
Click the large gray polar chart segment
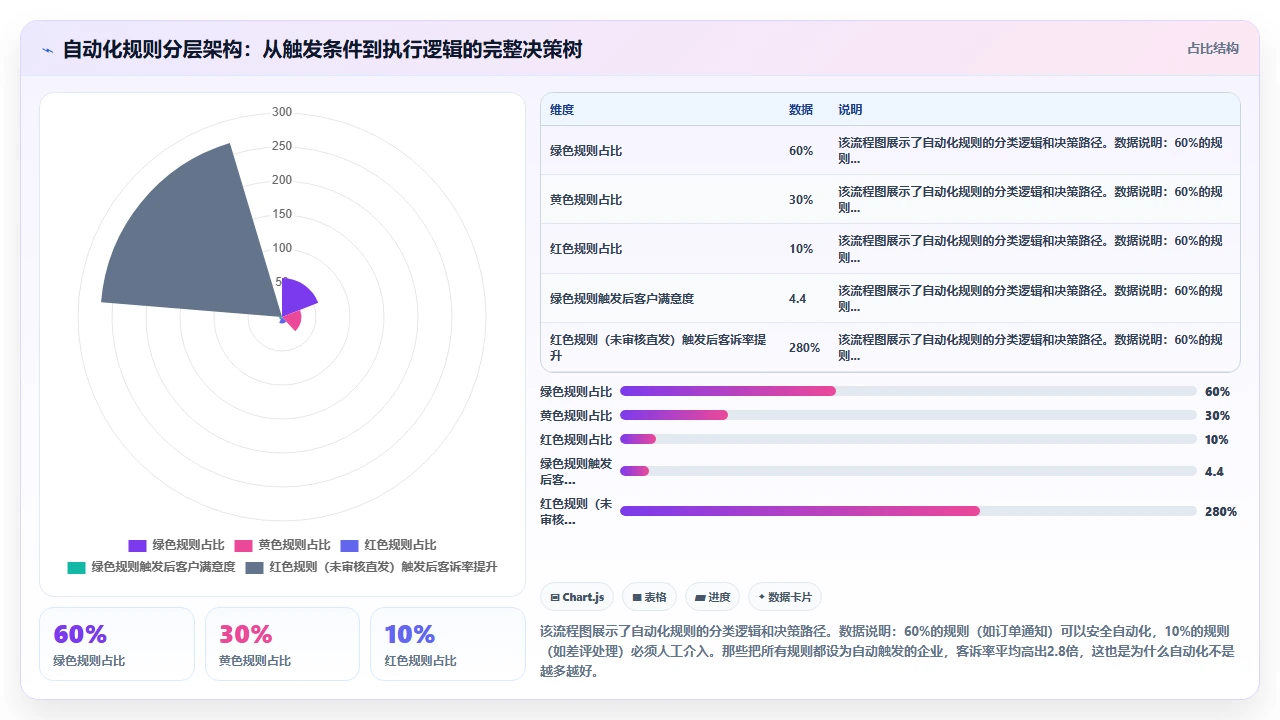(x=190, y=240)
